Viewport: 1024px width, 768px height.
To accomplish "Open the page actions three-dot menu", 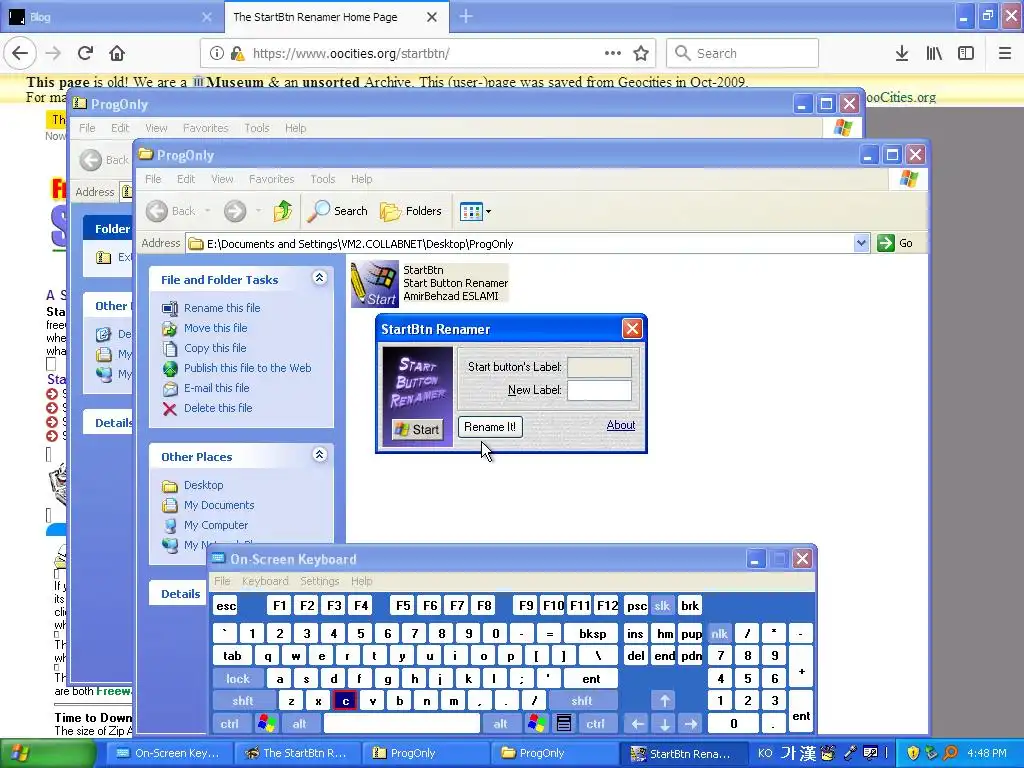I will [x=613, y=53].
